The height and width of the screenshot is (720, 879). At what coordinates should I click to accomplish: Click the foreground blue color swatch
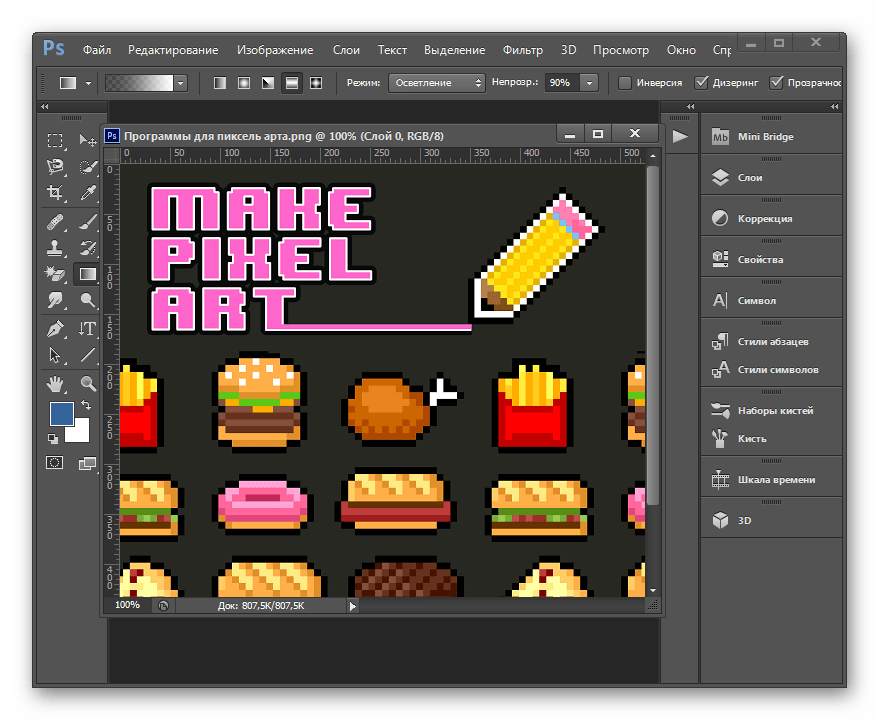click(x=61, y=414)
